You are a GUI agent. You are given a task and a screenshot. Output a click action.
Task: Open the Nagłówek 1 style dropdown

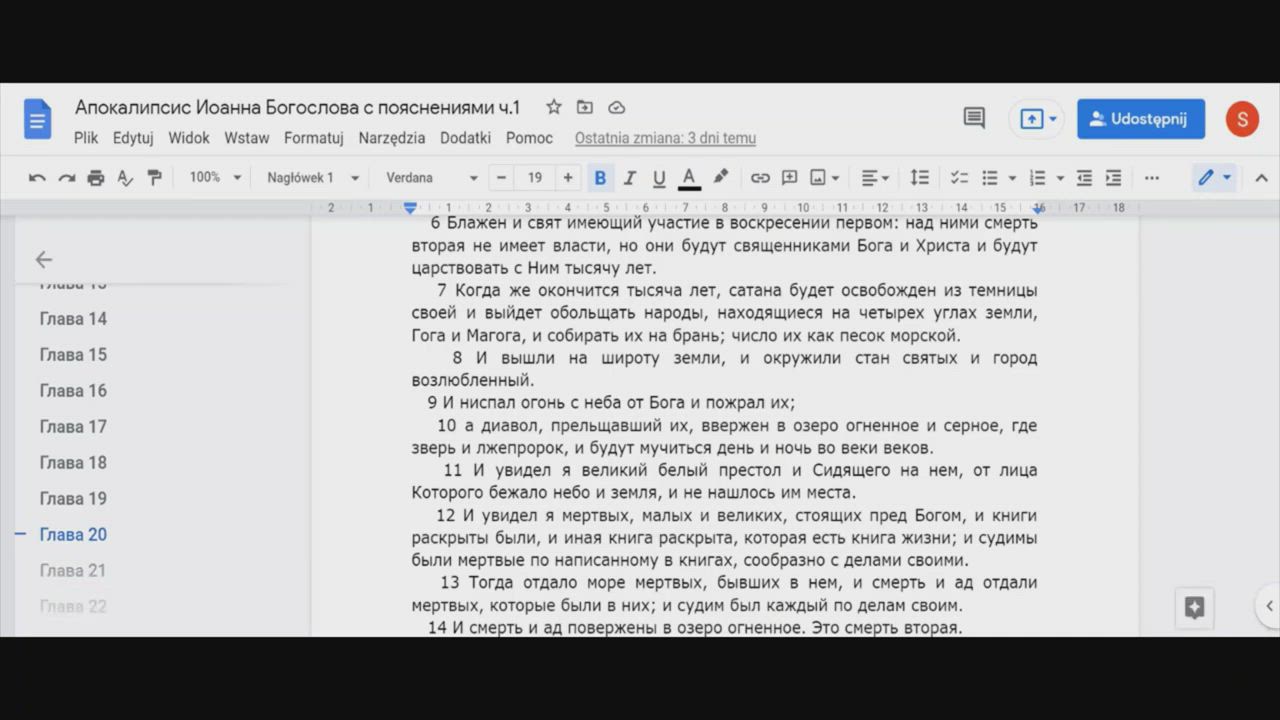pos(312,178)
